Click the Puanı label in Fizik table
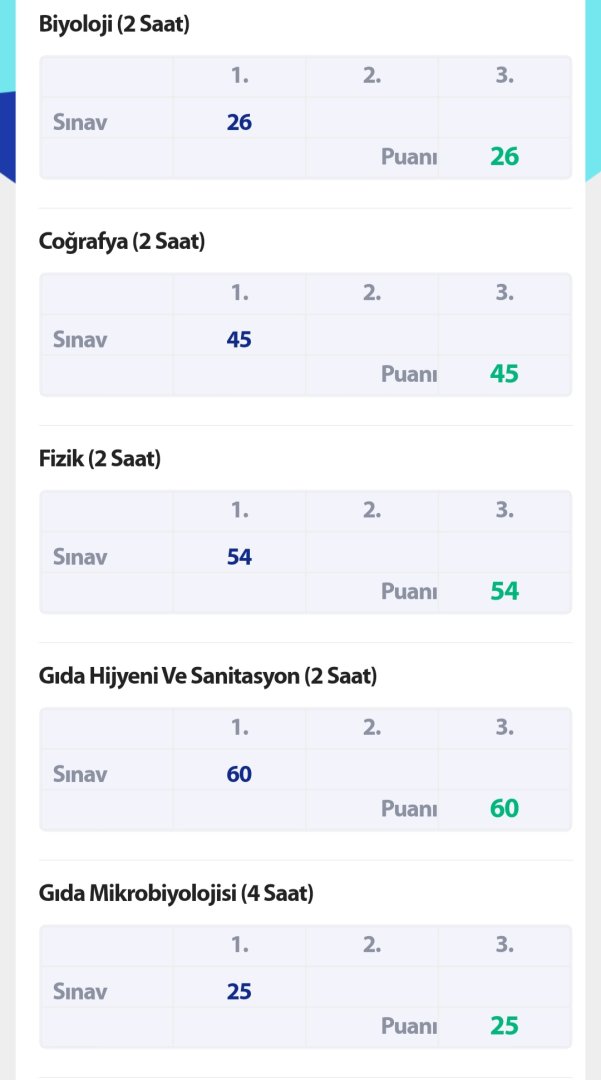The height and width of the screenshot is (1080, 601). coord(409,591)
